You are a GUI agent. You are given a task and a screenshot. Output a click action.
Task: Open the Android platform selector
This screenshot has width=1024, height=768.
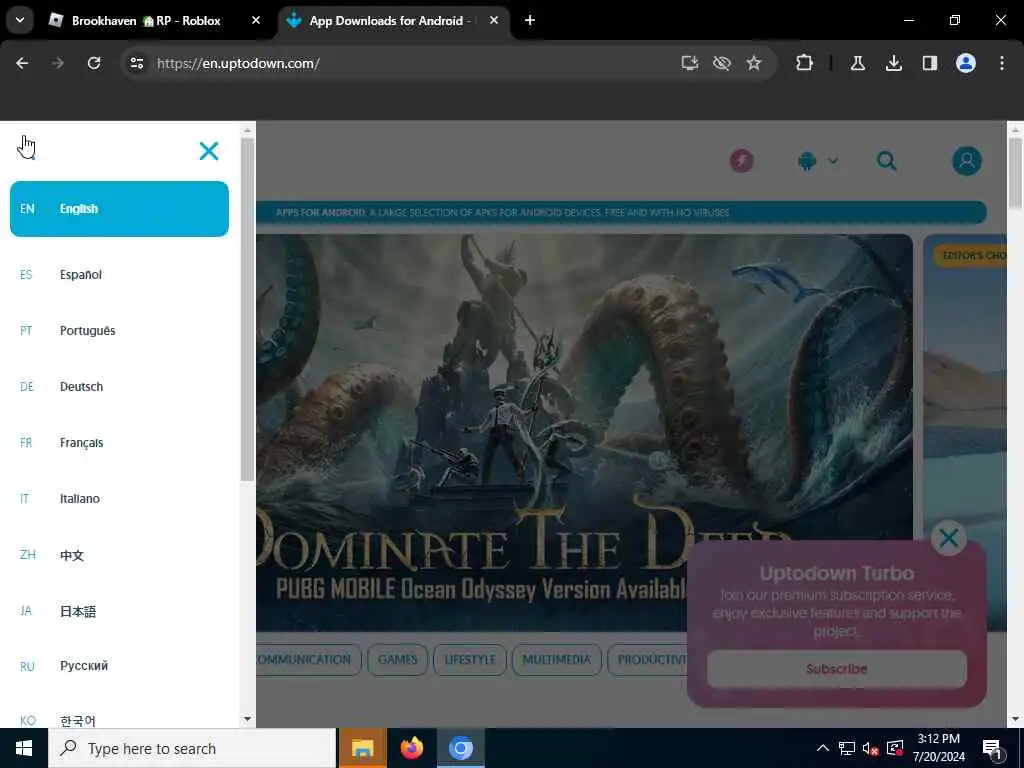click(x=818, y=161)
